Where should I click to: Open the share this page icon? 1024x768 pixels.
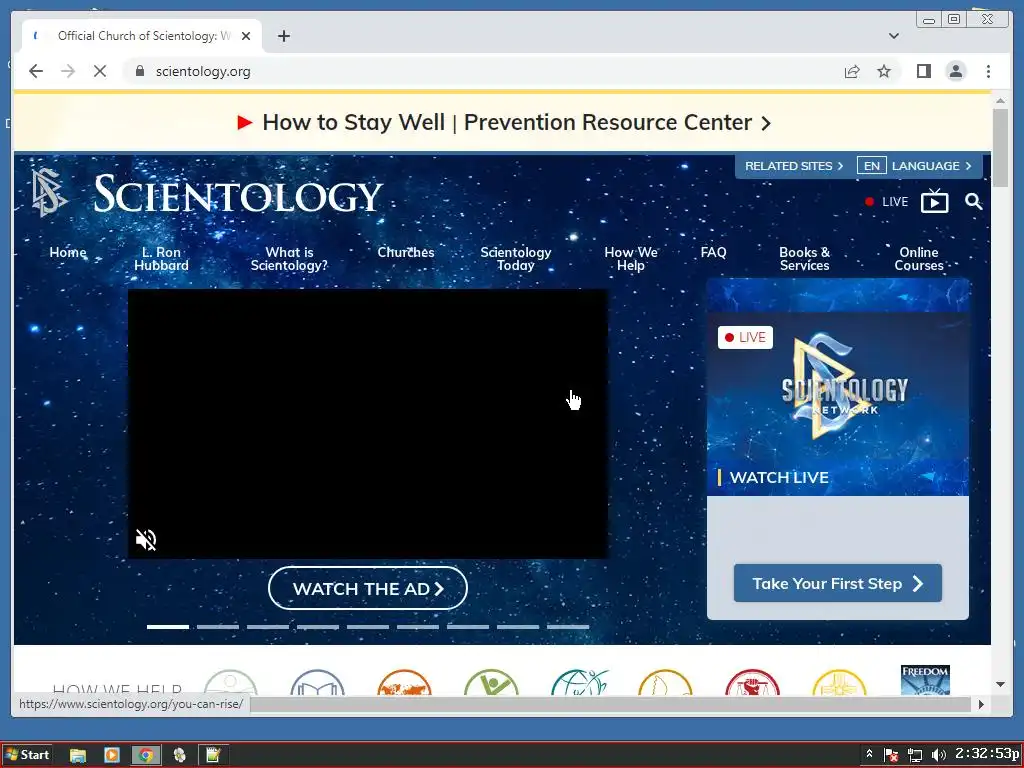pos(852,71)
